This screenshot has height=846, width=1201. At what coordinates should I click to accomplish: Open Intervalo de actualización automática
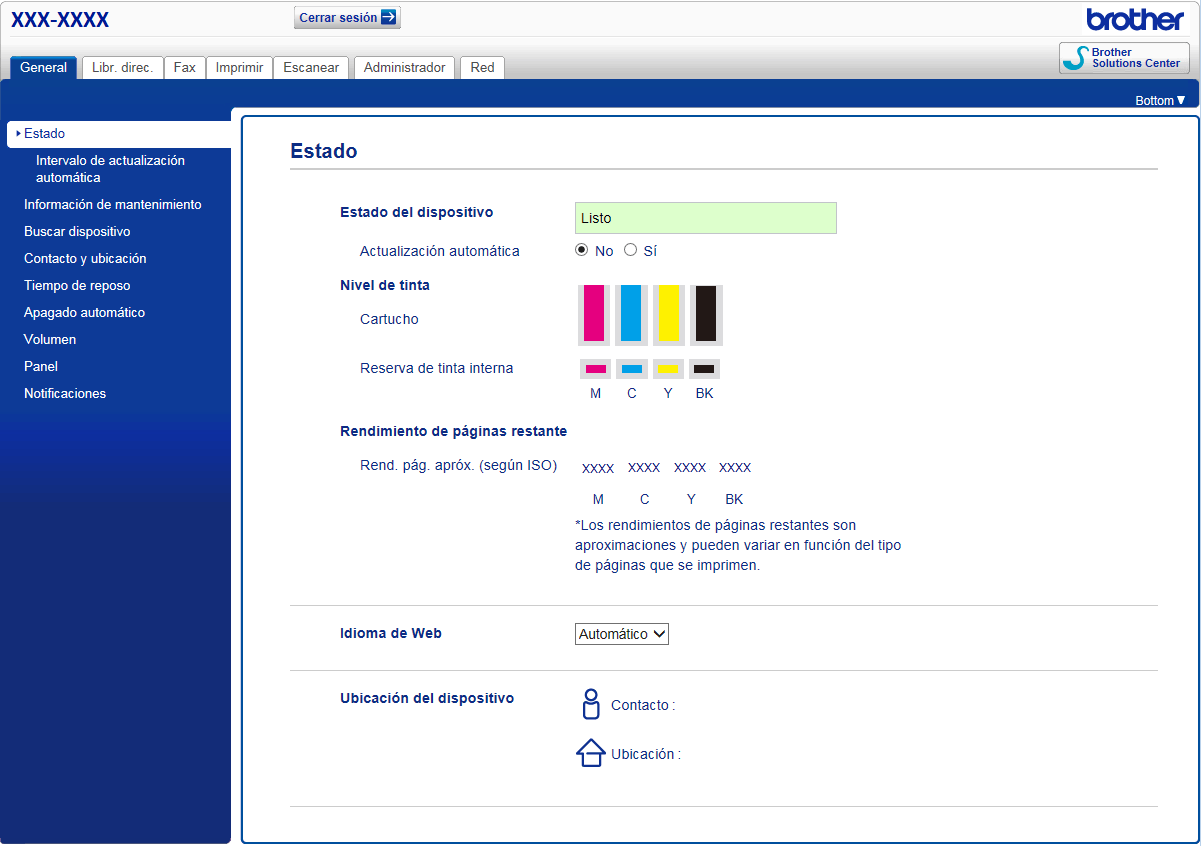[x=110, y=169]
